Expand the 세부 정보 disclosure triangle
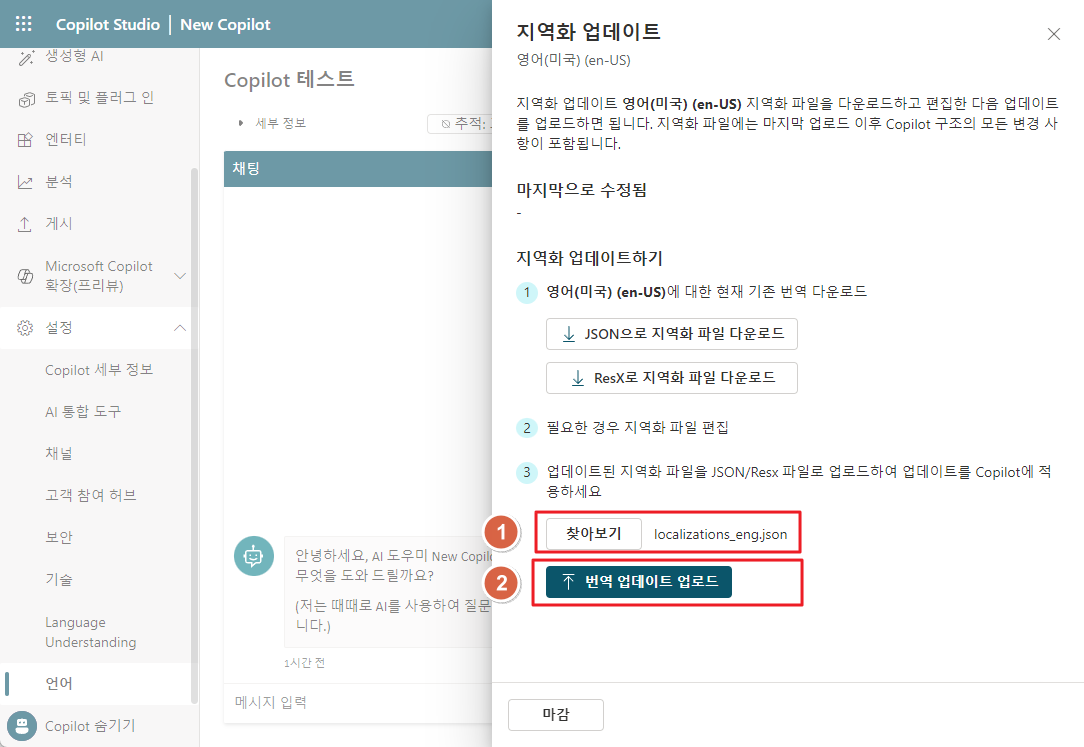This screenshot has height=747, width=1084. (241, 123)
